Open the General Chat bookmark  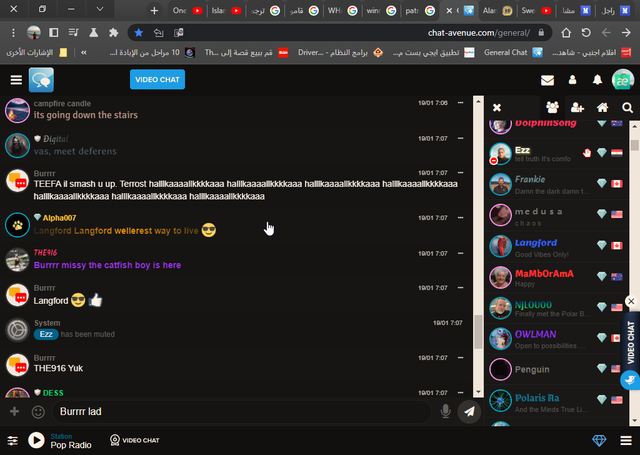pos(513,52)
